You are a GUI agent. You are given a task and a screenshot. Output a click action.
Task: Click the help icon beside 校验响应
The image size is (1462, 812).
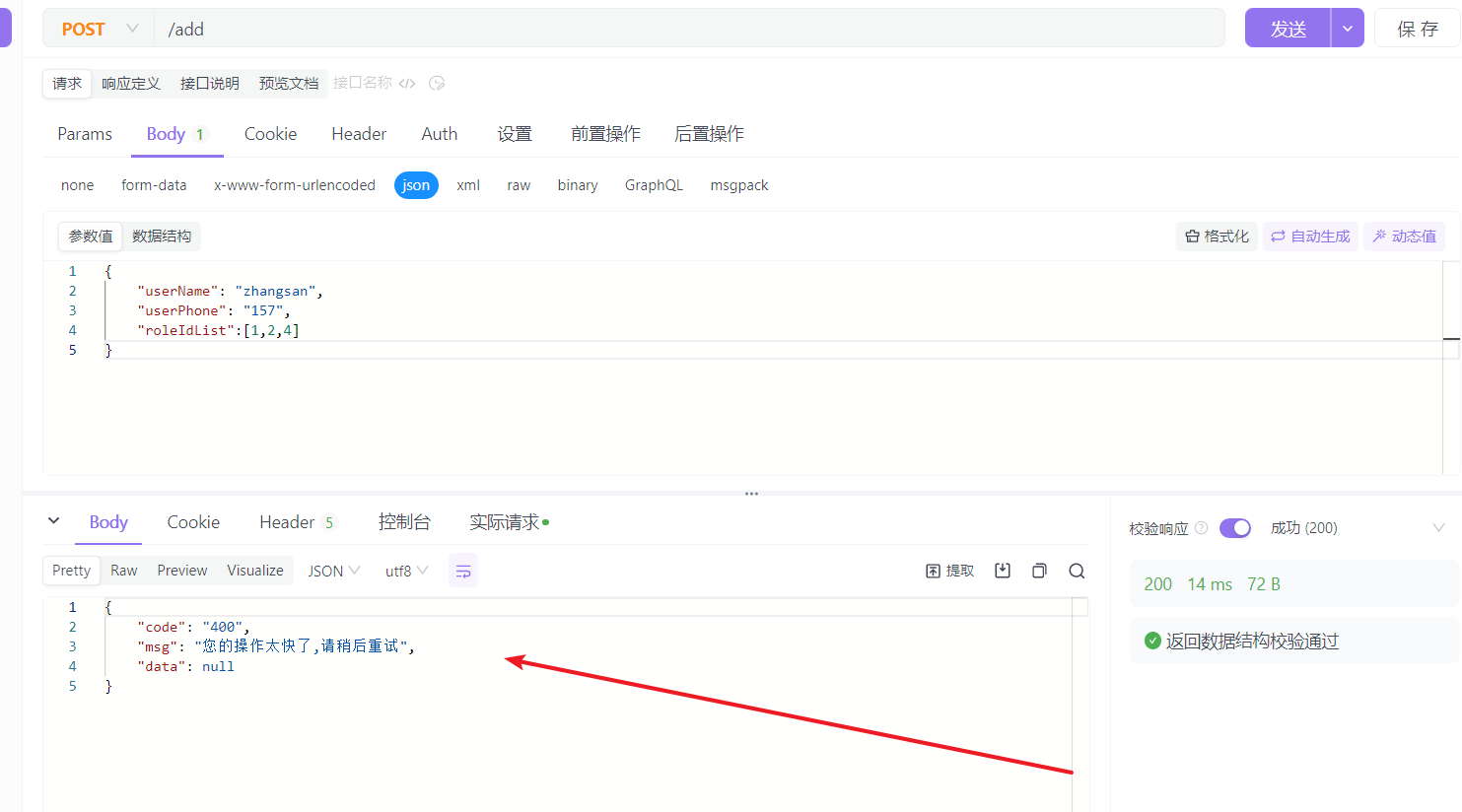(x=1201, y=528)
